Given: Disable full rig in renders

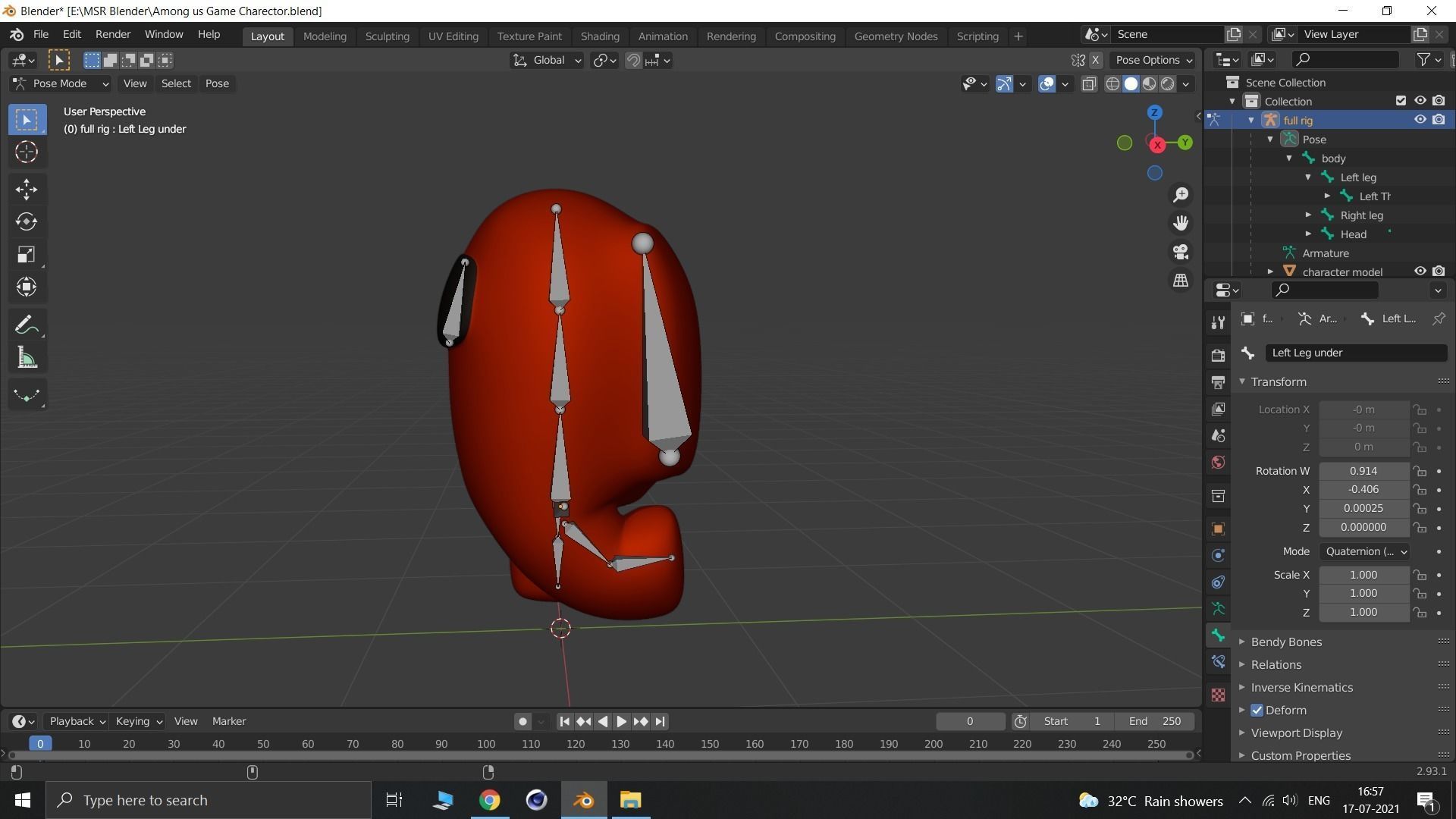Looking at the screenshot, I should tap(1439, 120).
